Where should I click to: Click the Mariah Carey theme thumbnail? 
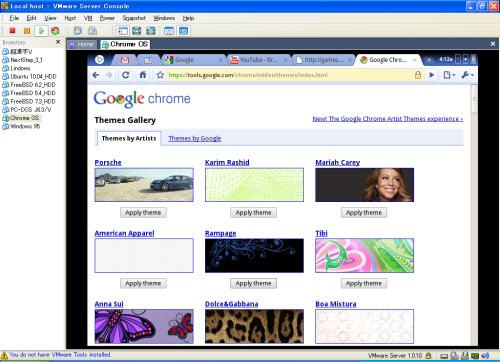tap(364, 185)
